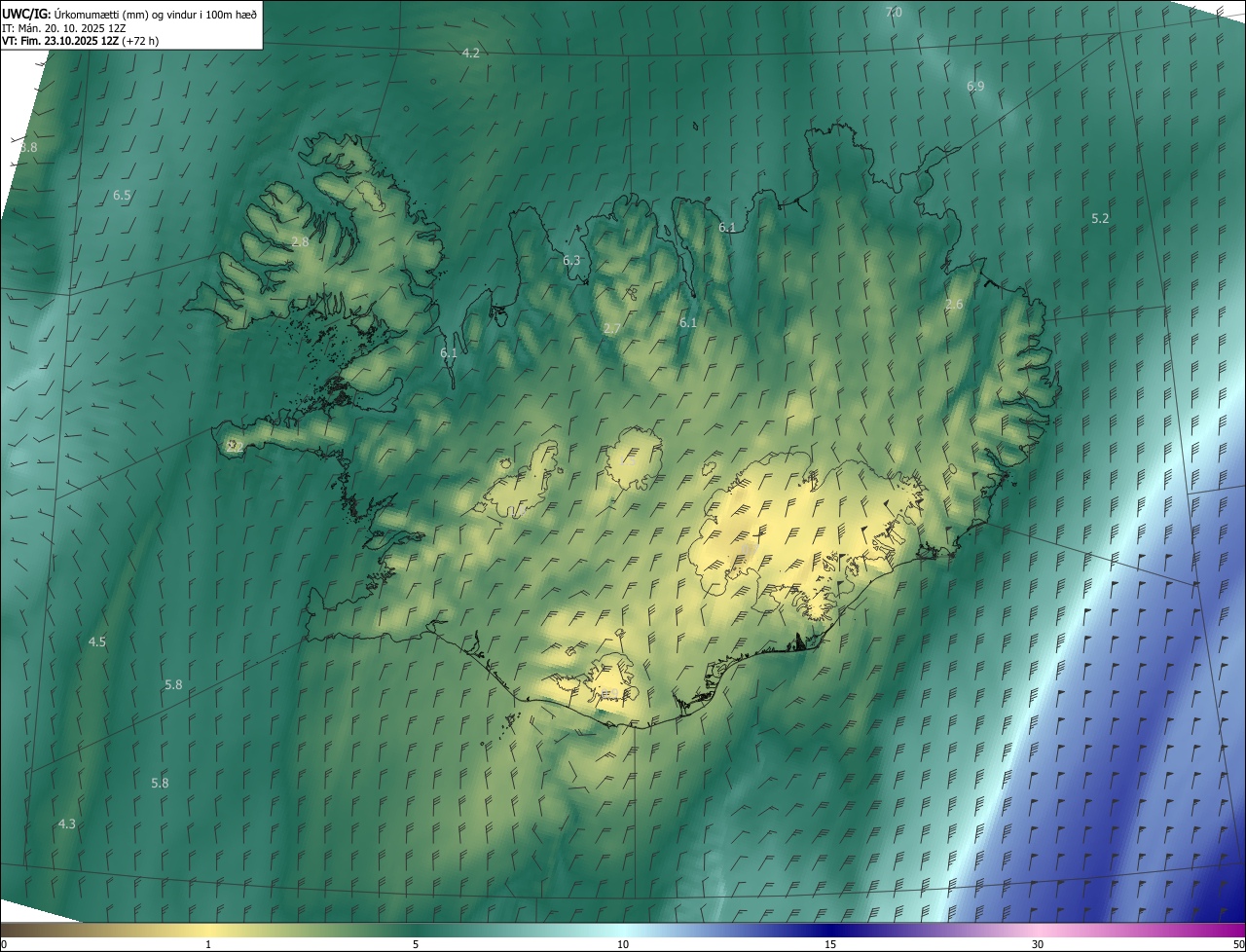Click the 2.6 value label on the map
1246x952 pixels.
[x=954, y=304]
